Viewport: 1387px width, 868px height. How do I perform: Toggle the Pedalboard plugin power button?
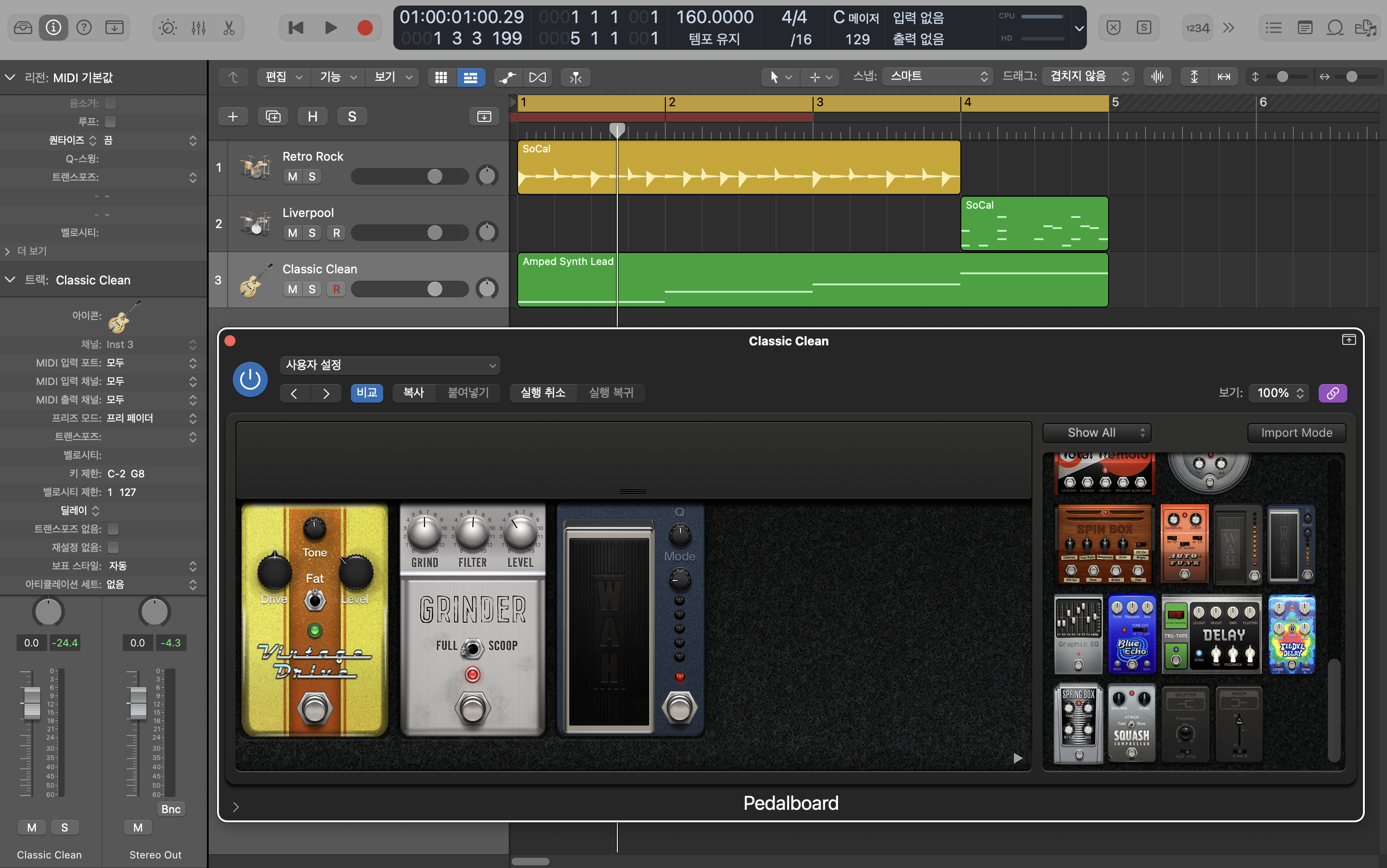pyautogui.click(x=250, y=380)
